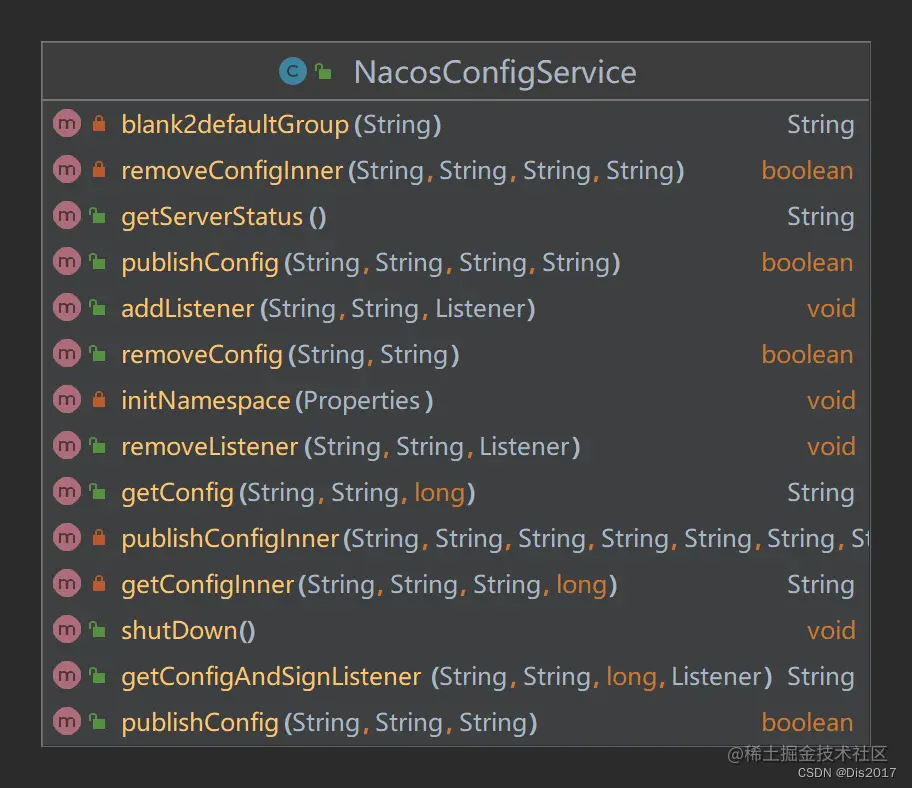Click method icon for getConfig(String, String, long)

pyautogui.click(x=67, y=491)
